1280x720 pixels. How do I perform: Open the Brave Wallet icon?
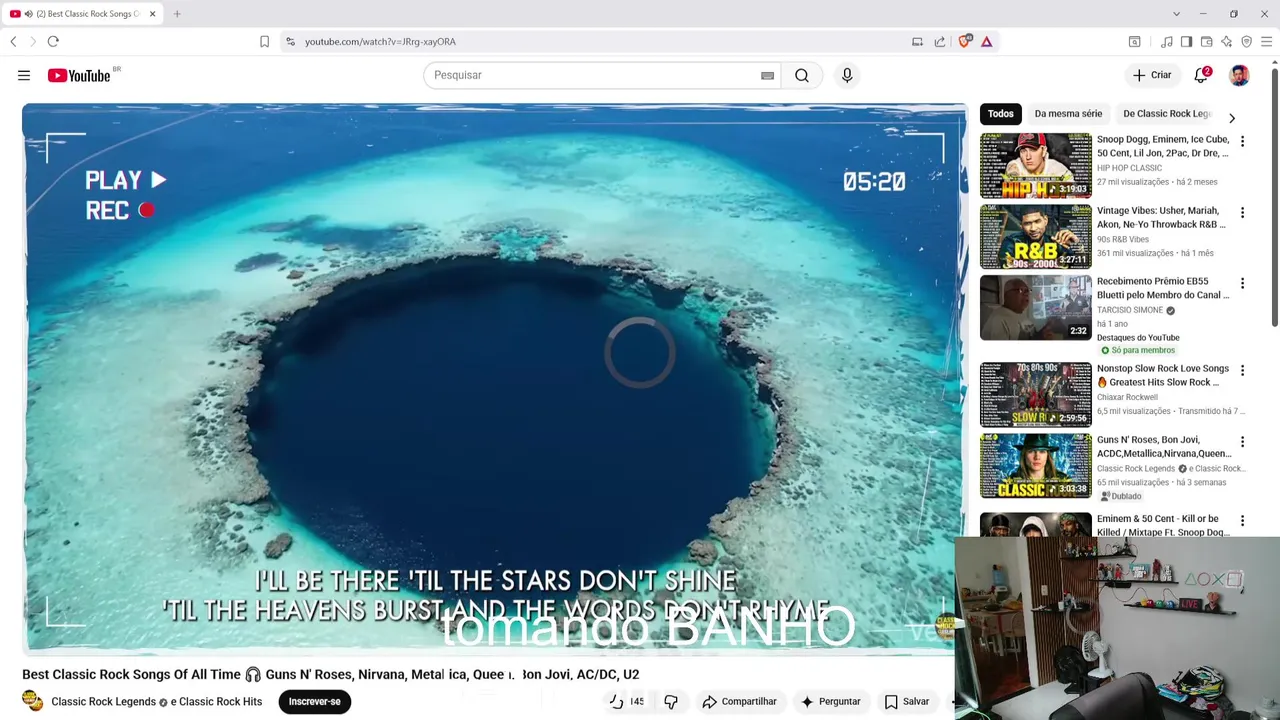1207,42
